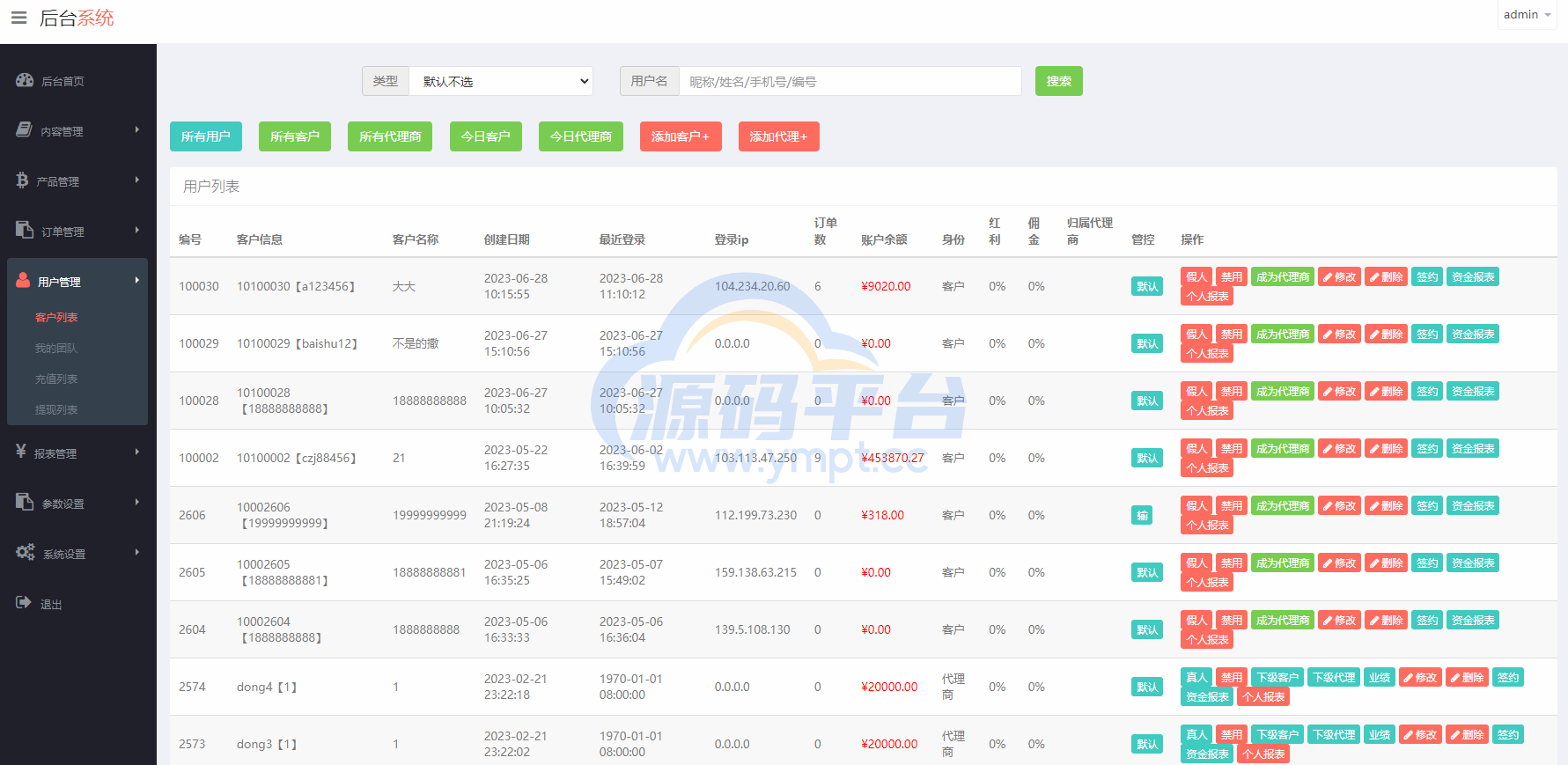The width and height of the screenshot is (1568, 765).
Task: Expand the 内容管理 menu arrow
Action: (x=137, y=129)
